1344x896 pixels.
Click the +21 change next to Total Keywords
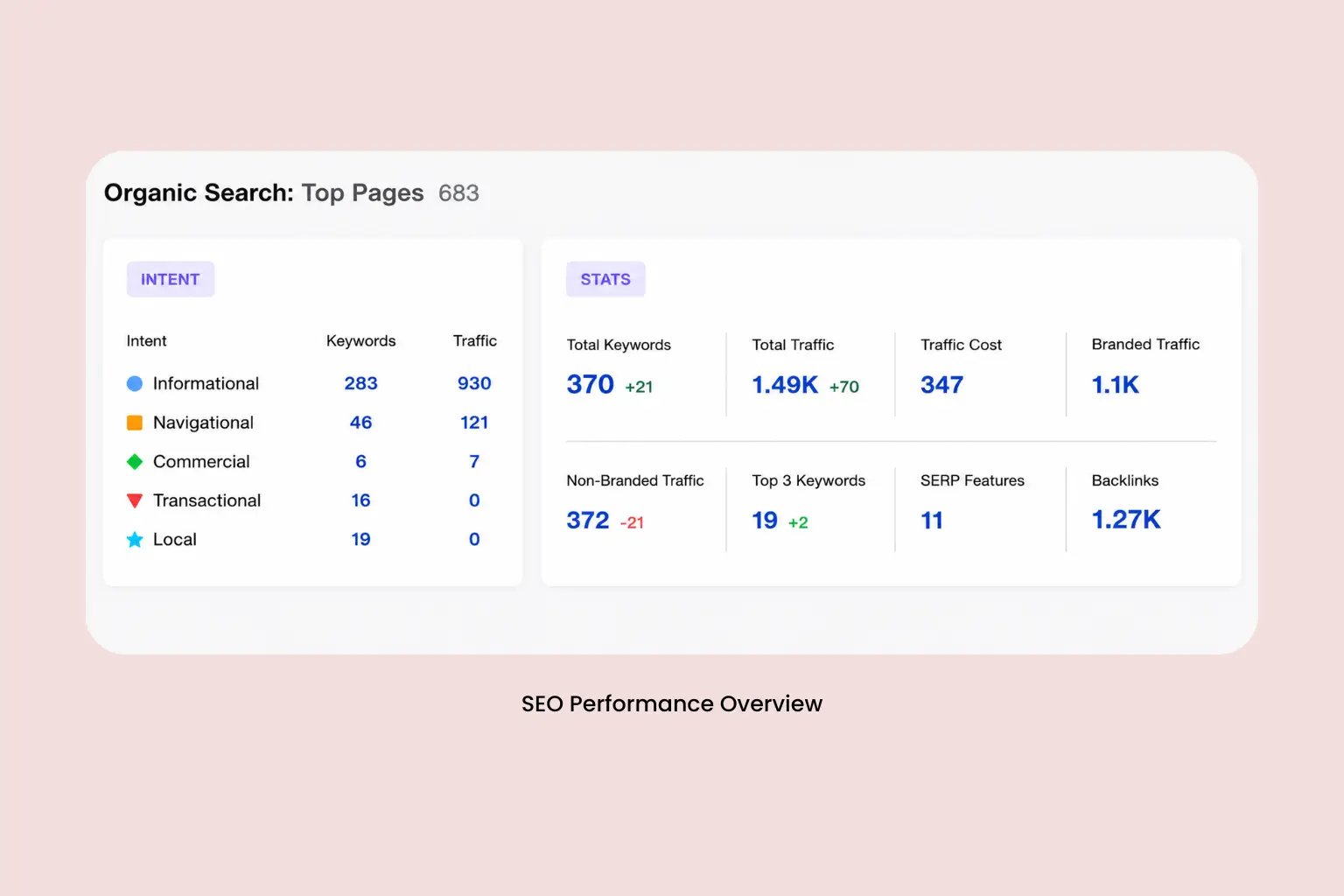tap(639, 387)
